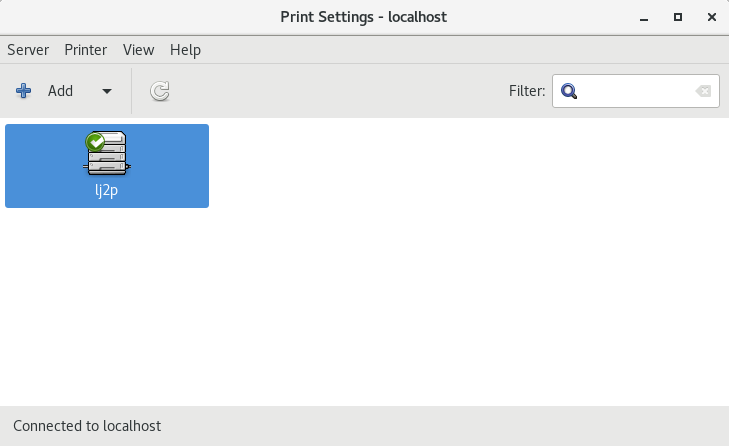Viewport: 729px width, 446px height.
Task: Refresh the printer list
Action: (x=159, y=91)
